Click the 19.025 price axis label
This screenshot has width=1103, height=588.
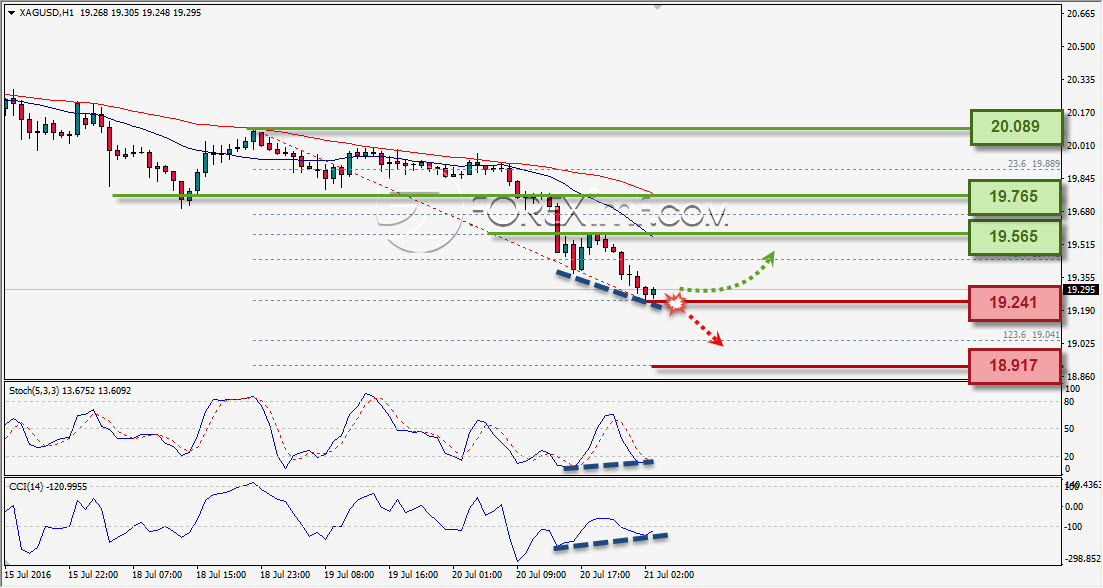click(x=1080, y=343)
